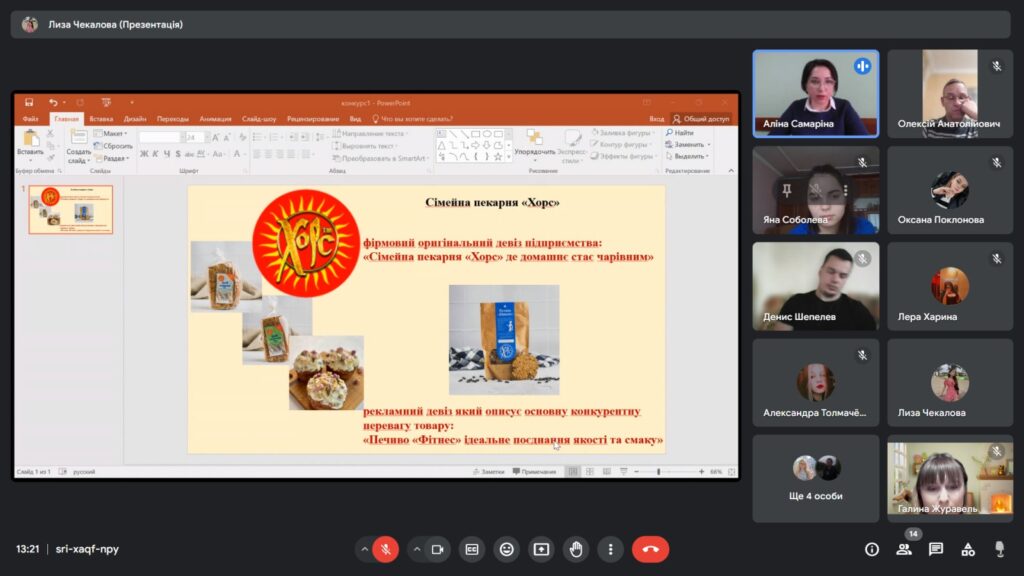
Task: Click Сбросить reset slide button
Action: (x=113, y=146)
